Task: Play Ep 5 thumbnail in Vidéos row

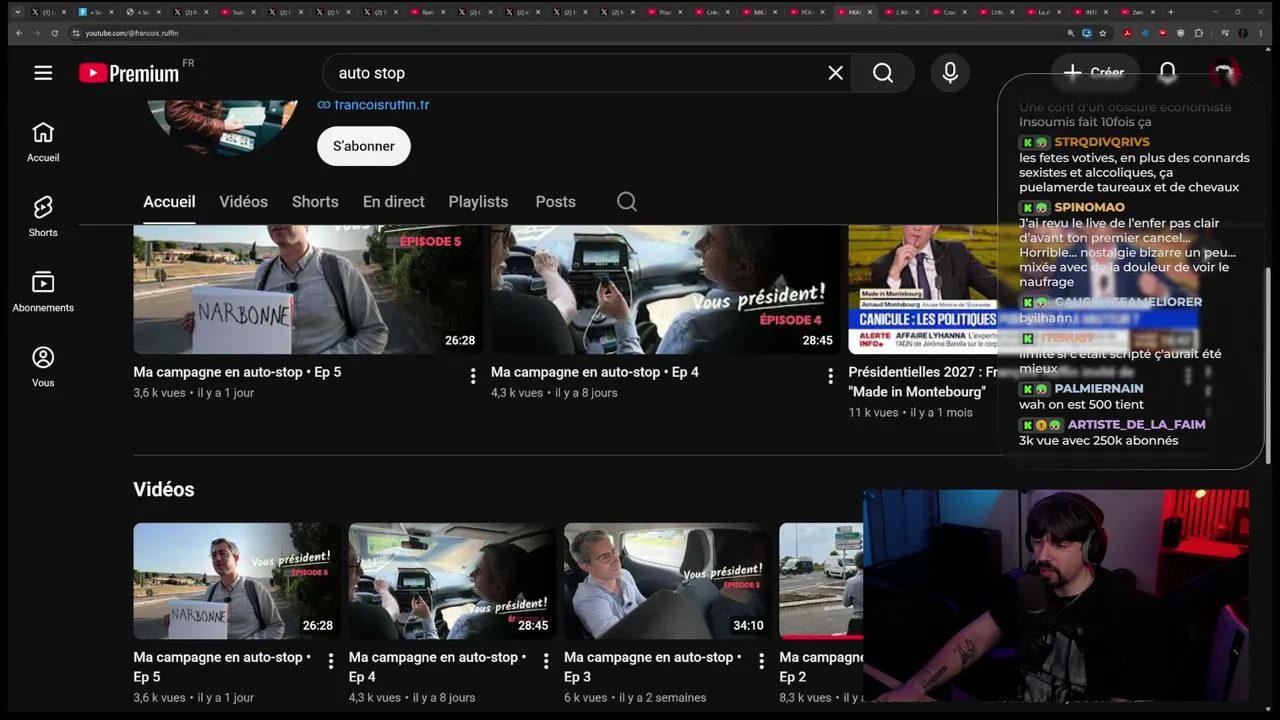Action: coord(237,581)
